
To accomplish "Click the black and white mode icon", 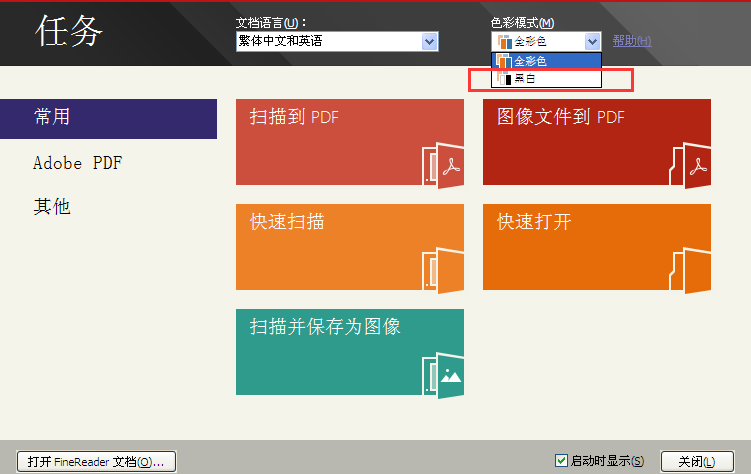I will click(x=504, y=79).
